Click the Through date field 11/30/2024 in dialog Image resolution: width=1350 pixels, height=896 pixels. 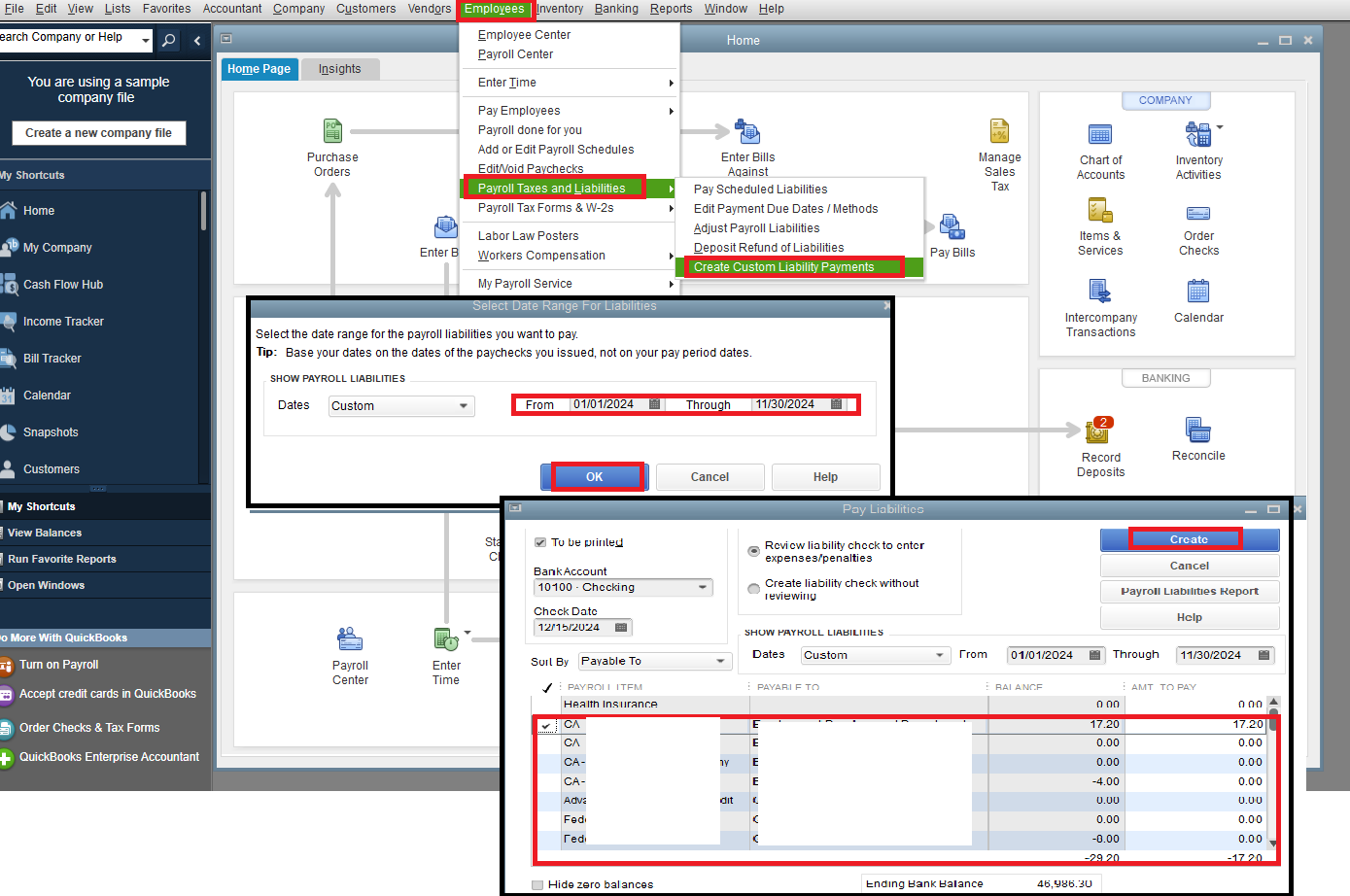791,404
